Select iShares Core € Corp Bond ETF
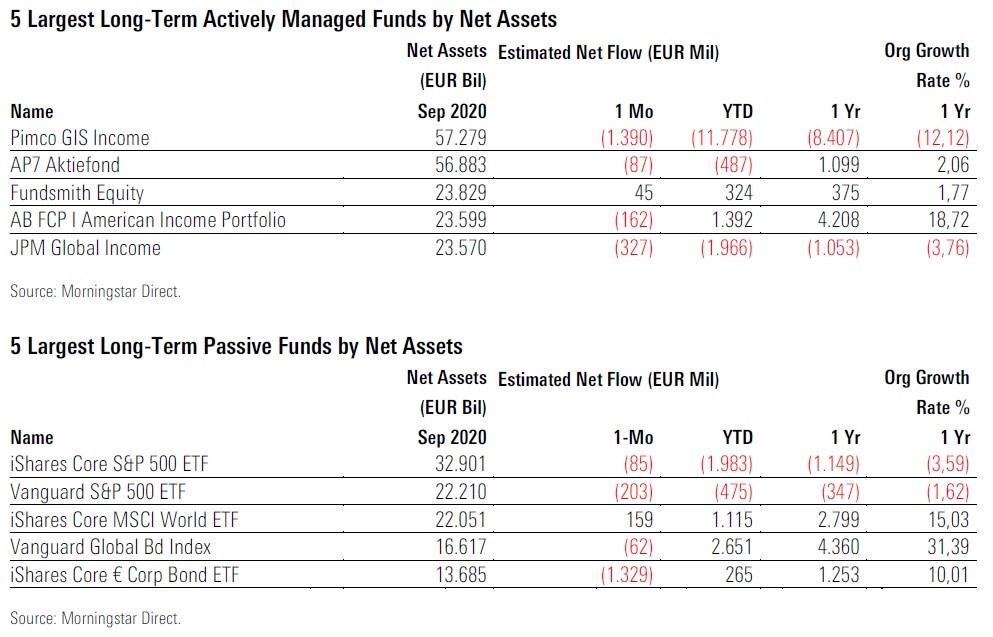The image size is (993, 637). pyautogui.click(x=123, y=573)
